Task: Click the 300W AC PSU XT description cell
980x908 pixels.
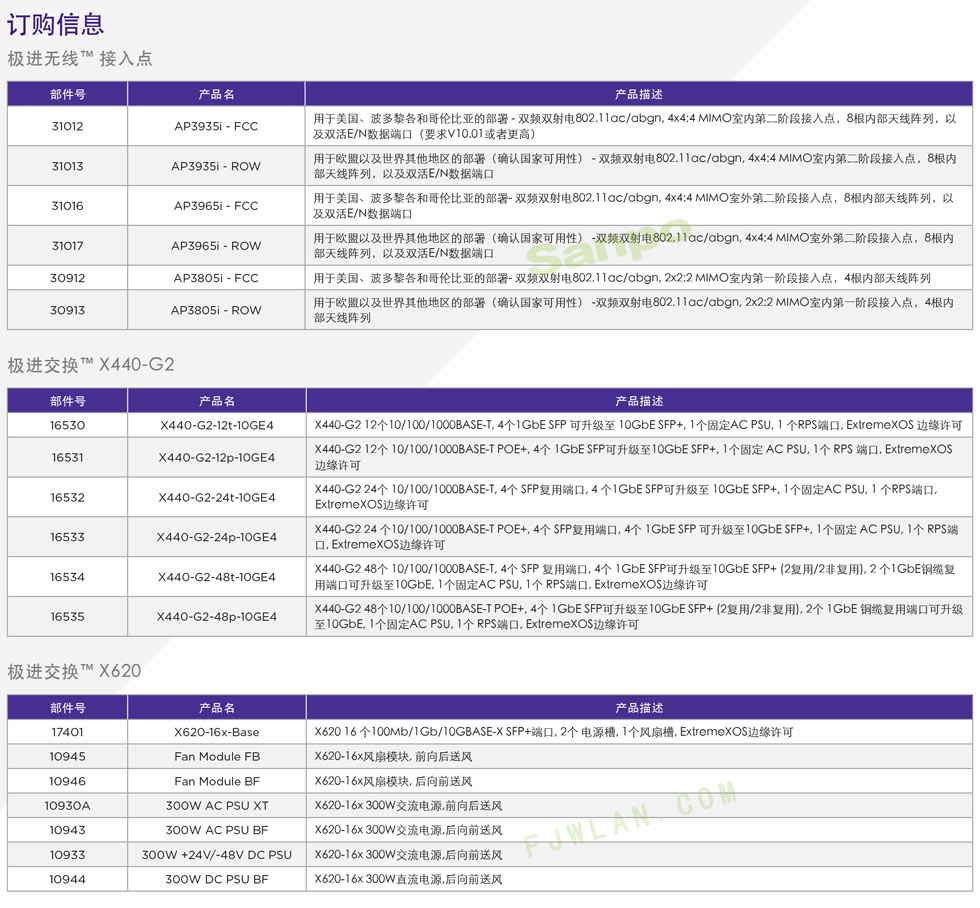Action: (639, 806)
